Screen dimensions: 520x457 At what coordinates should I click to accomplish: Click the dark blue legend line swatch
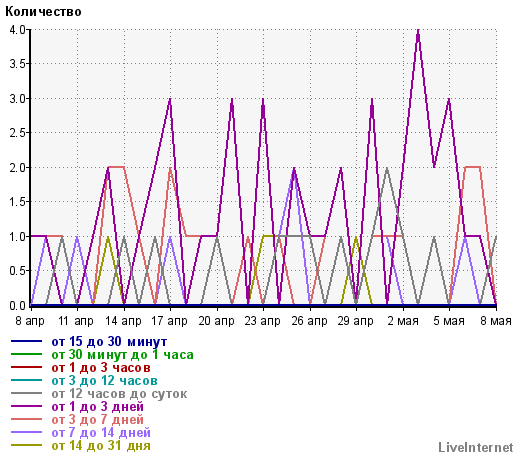(26, 341)
